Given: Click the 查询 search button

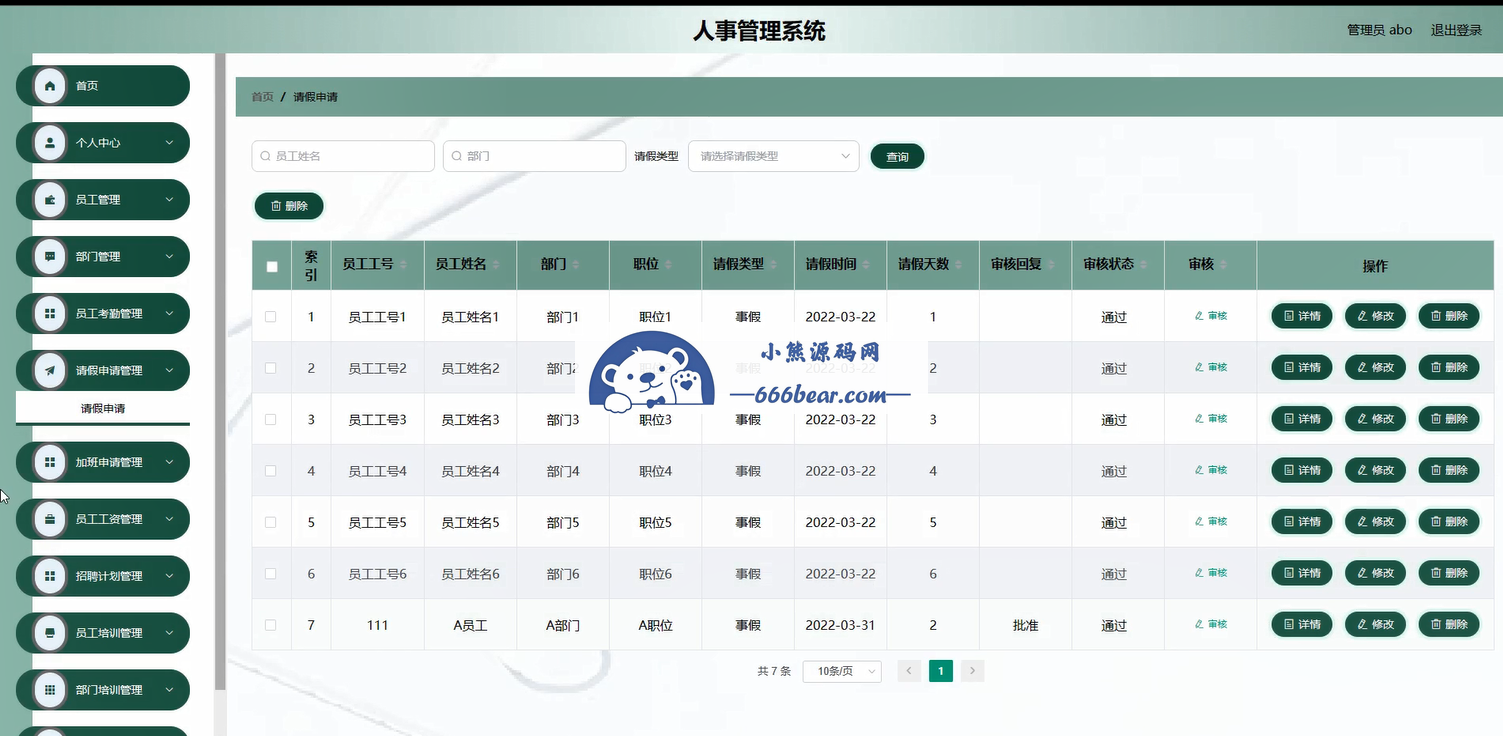Looking at the screenshot, I should pyautogui.click(x=897, y=157).
